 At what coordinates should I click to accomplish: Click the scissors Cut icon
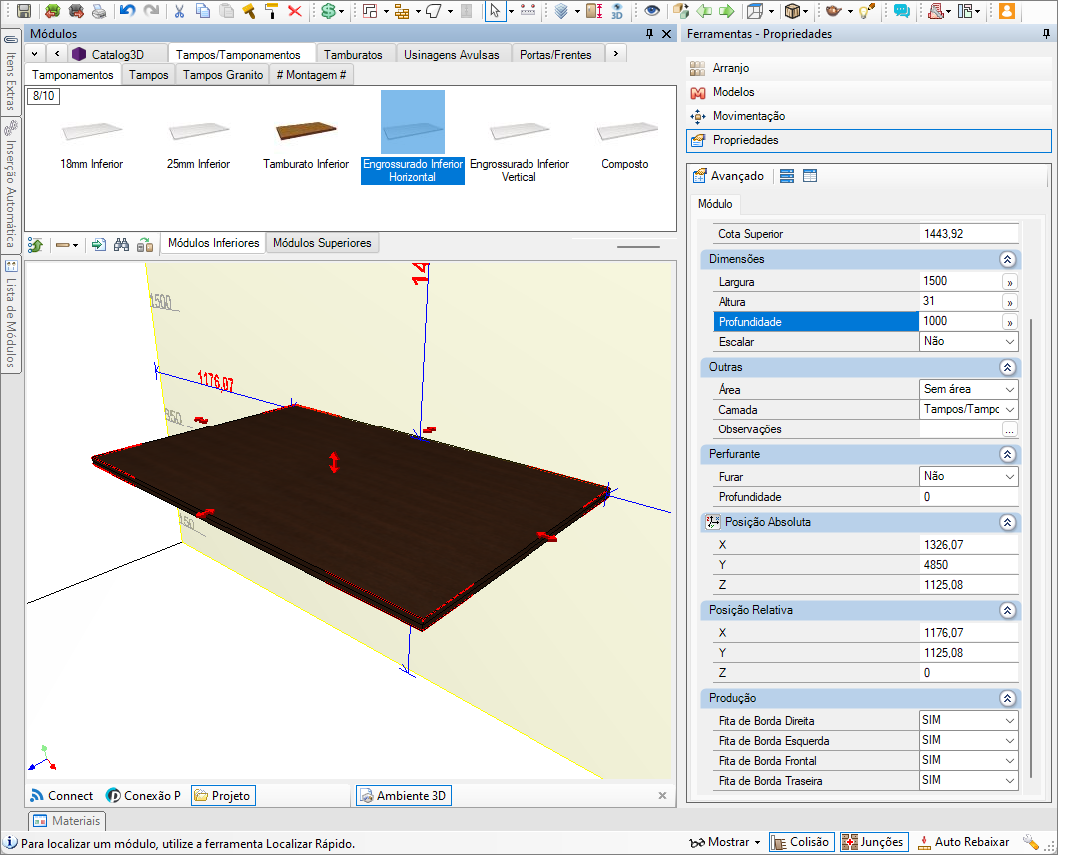tap(179, 11)
